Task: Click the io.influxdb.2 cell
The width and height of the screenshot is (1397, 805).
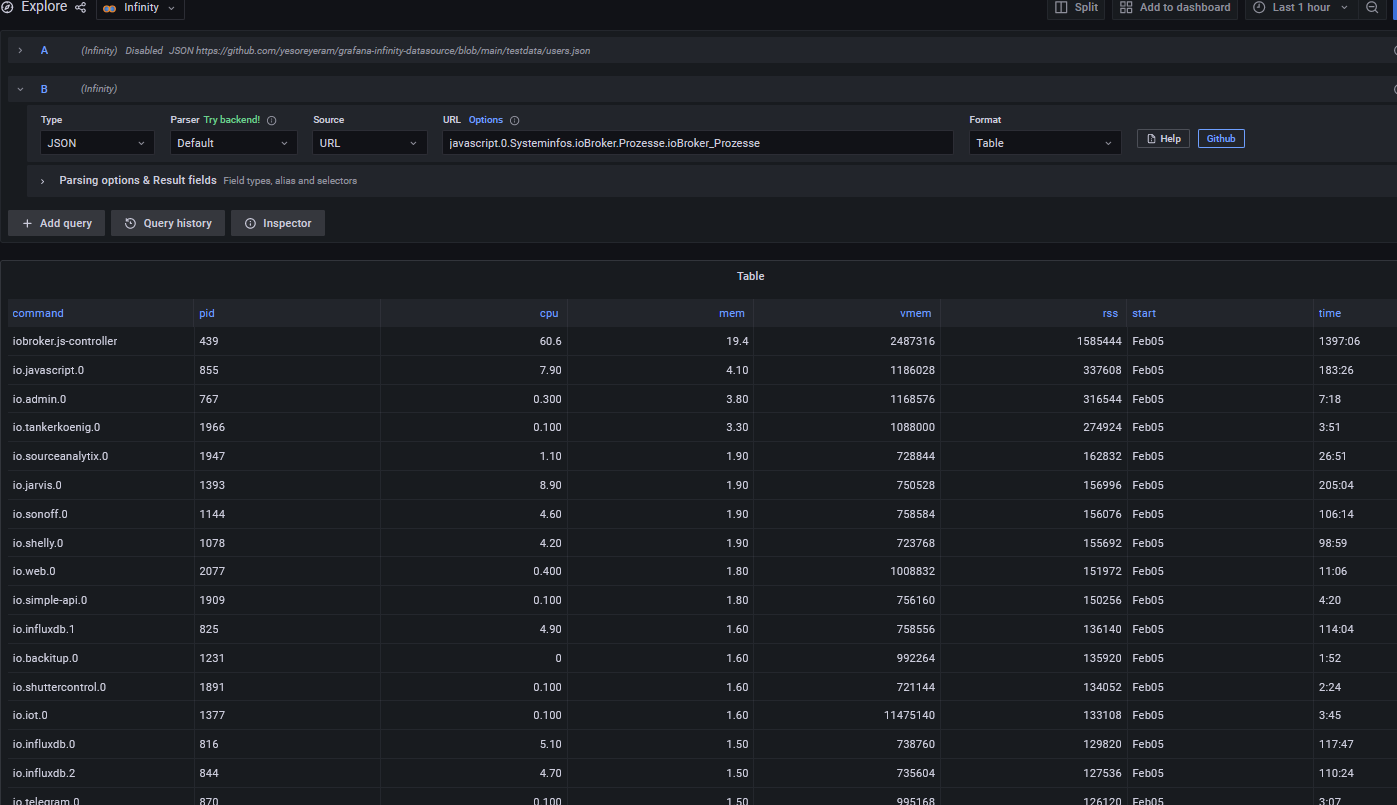Action: pyautogui.click(x=101, y=773)
